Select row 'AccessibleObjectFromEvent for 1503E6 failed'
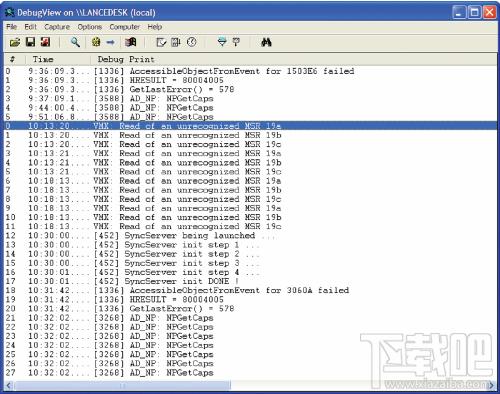 tap(250, 71)
